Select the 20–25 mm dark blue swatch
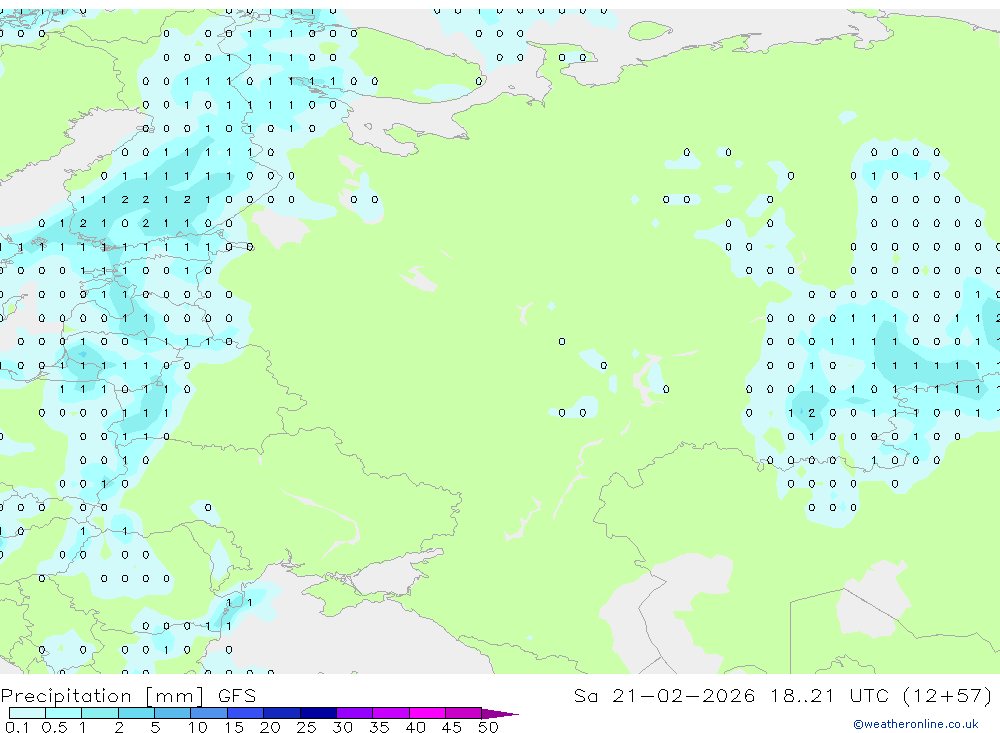Screen dimensions: 1000x733 (282, 713)
